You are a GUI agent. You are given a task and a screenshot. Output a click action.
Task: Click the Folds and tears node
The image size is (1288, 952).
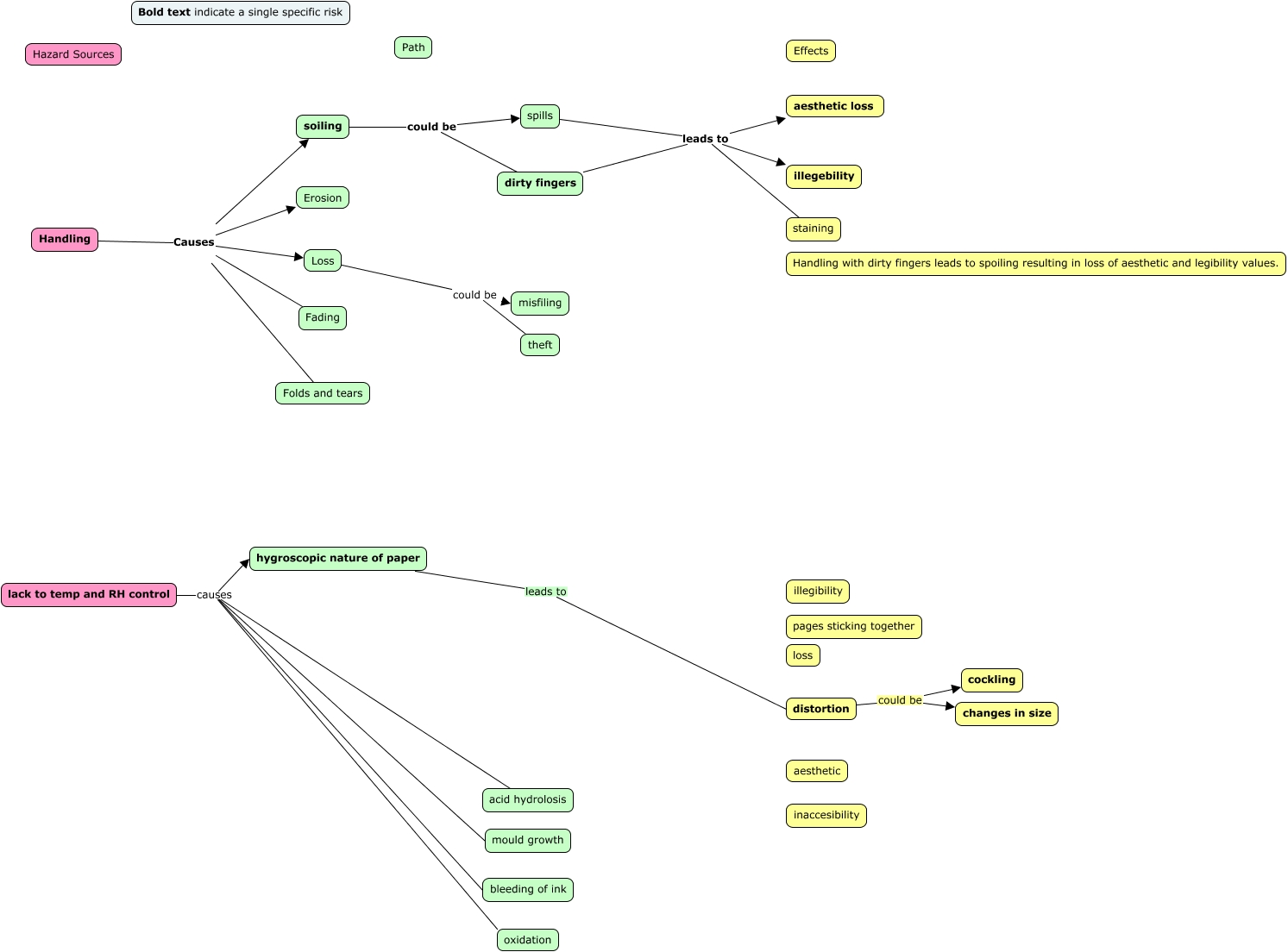coord(322,392)
